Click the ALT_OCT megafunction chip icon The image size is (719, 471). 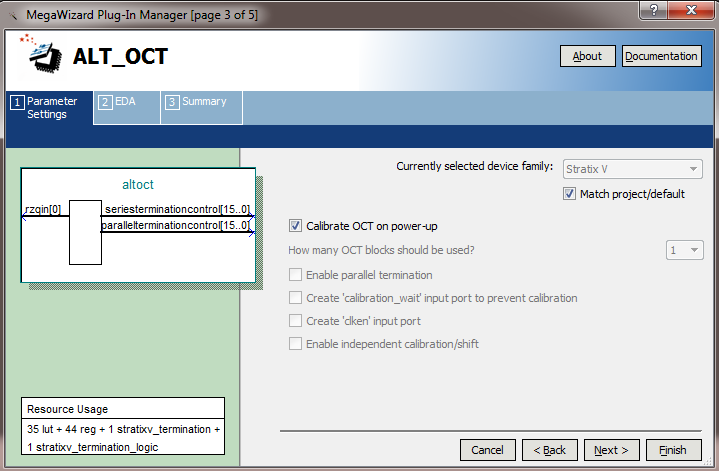pos(42,54)
